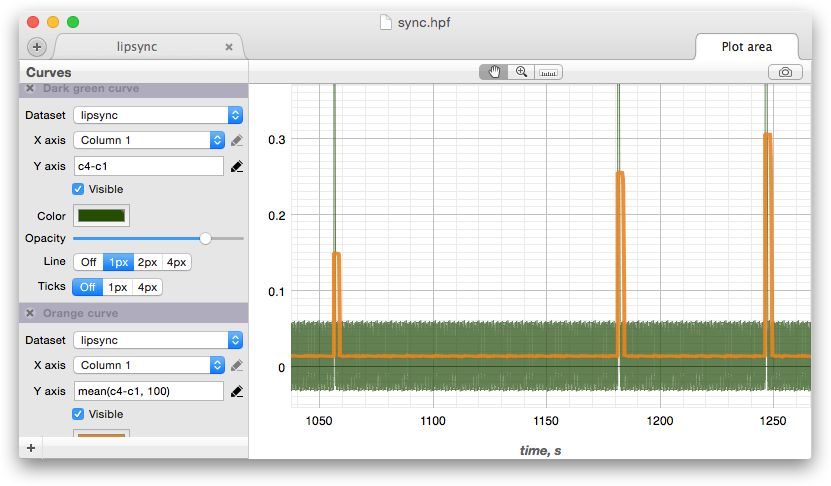Open X axis dropdown for Dark green curve
The width and height of the screenshot is (831, 486).
(x=149, y=140)
